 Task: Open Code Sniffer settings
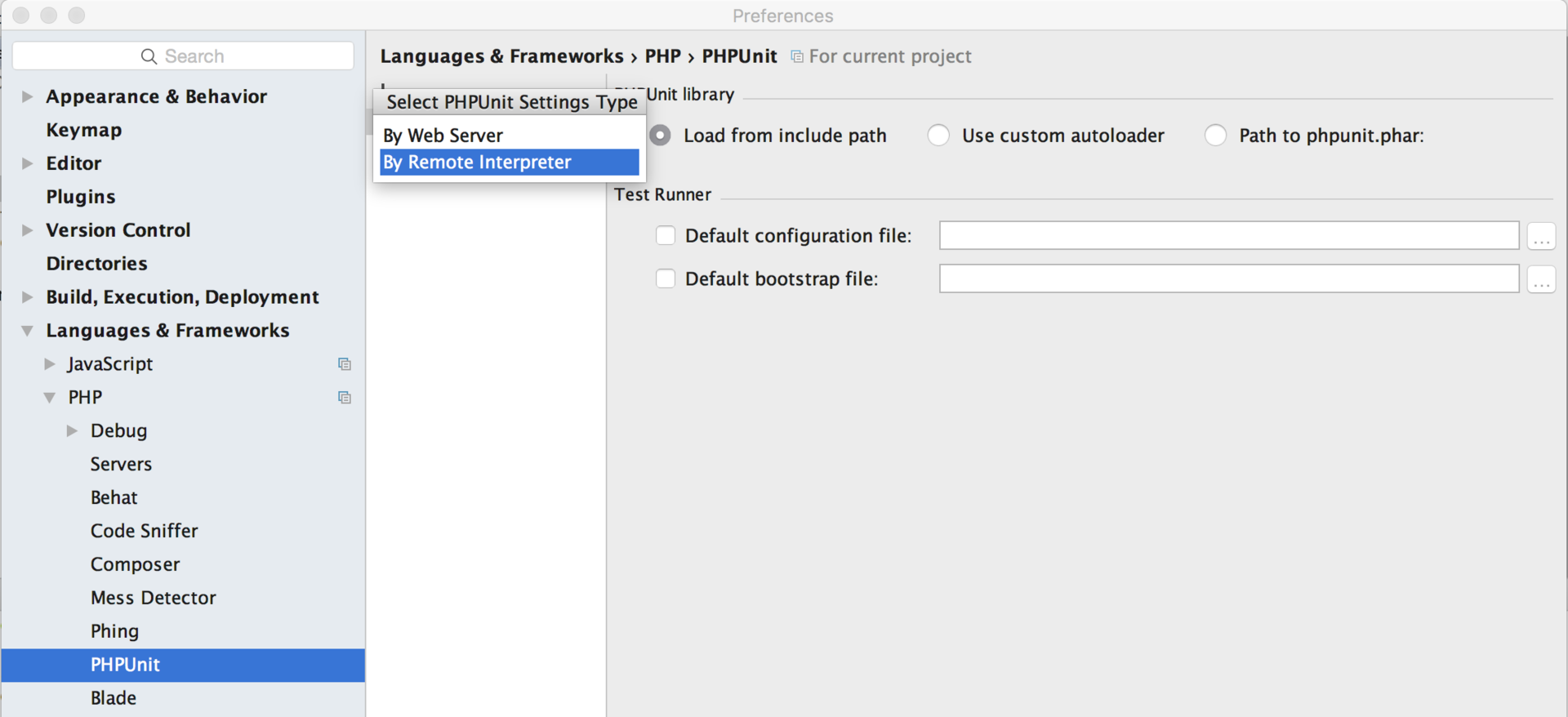point(144,531)
